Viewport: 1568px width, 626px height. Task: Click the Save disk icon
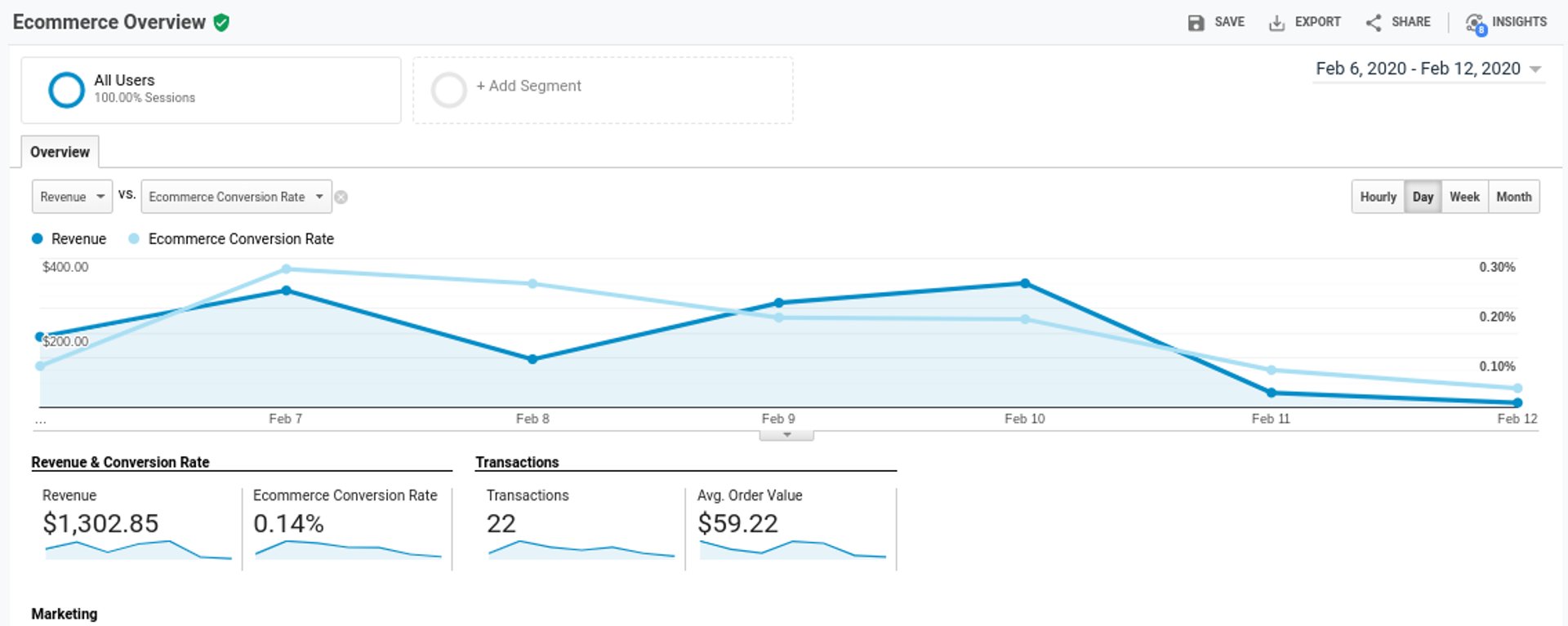1196,23
